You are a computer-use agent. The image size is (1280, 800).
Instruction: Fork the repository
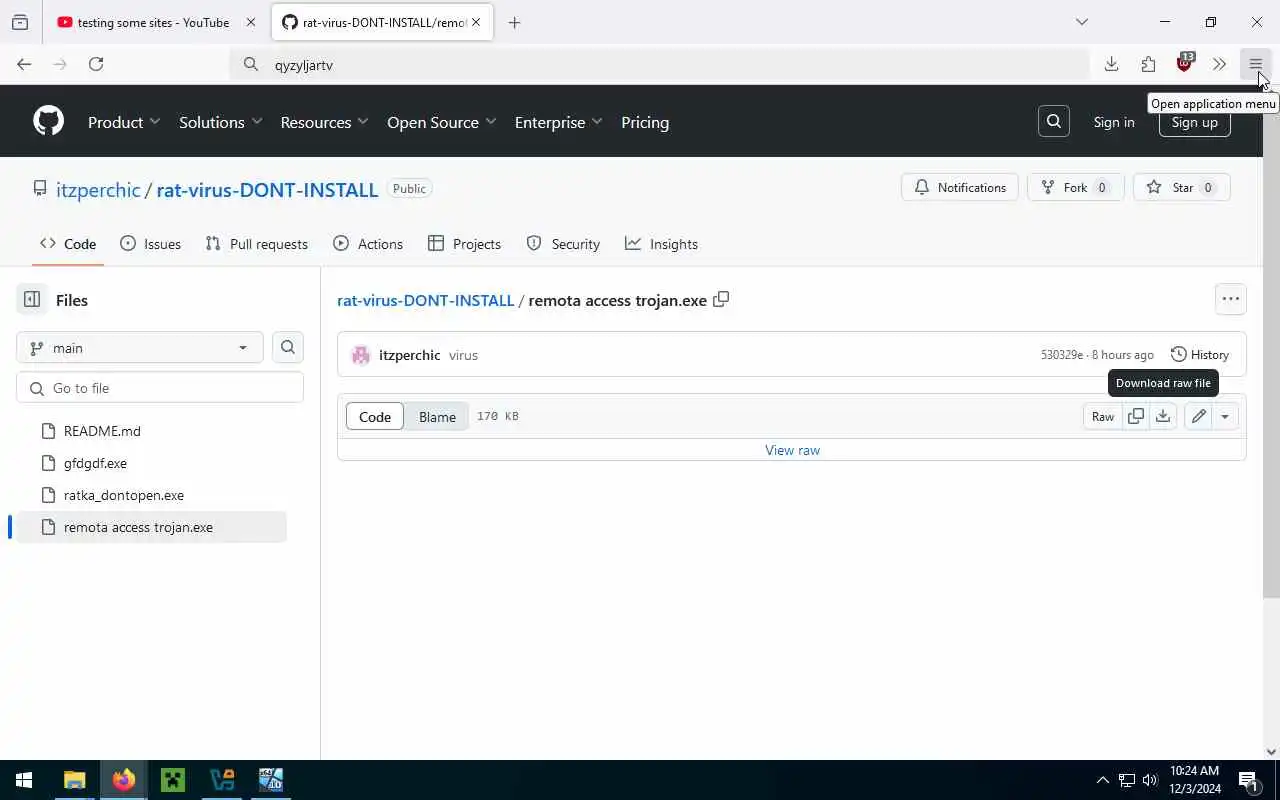(1075, 187)
